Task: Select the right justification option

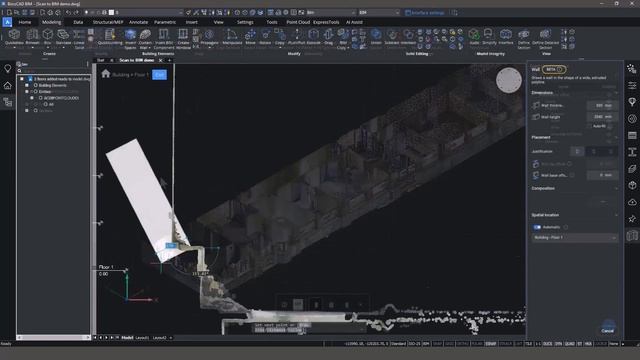Action: [611, 151]
